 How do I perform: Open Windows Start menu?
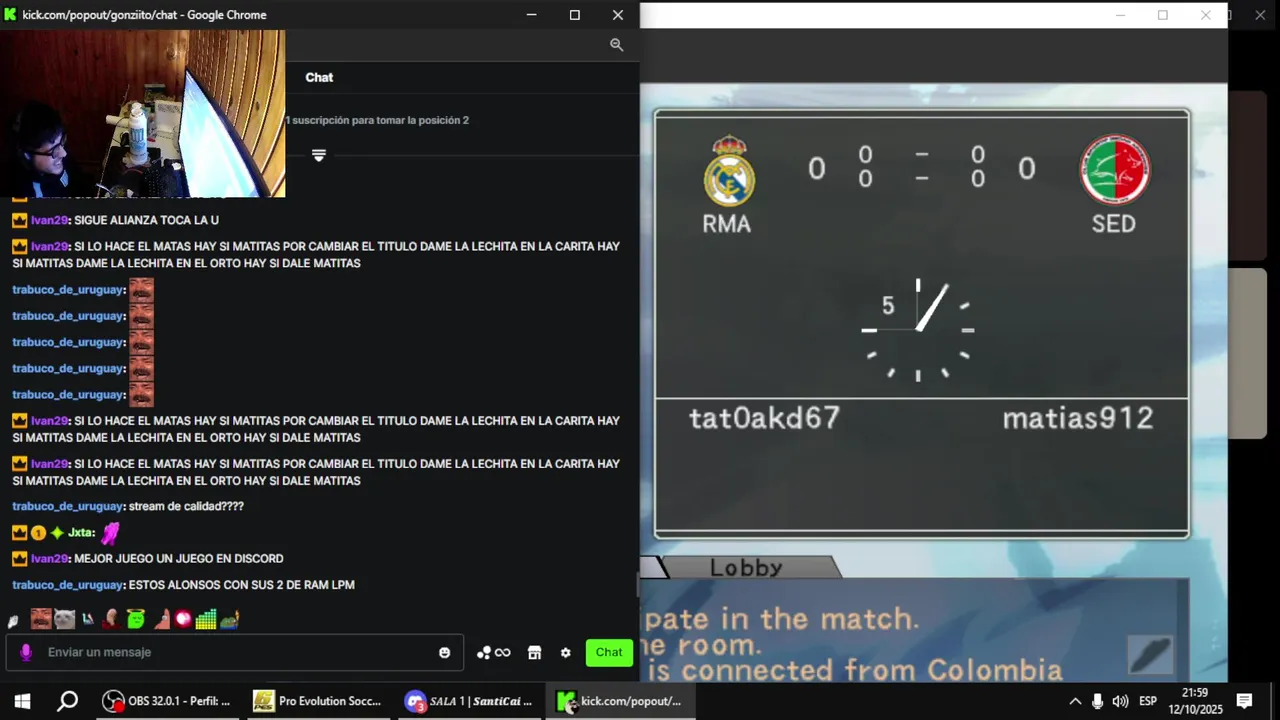(x=22, y=701)
